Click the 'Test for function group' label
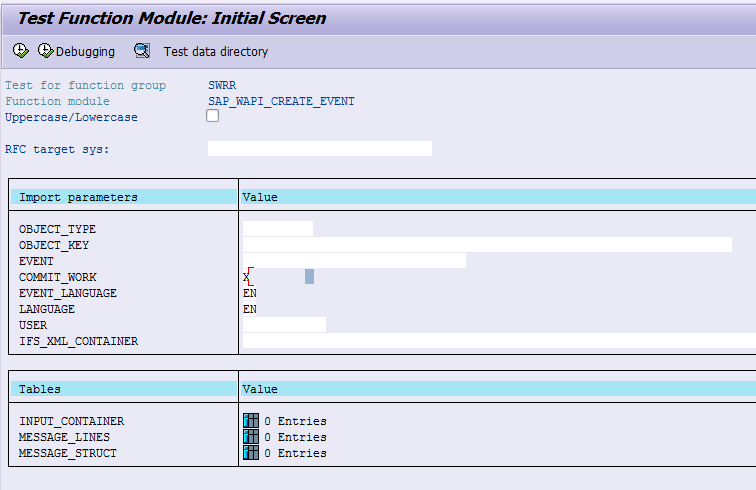The image size is (756, 490). click(x=85, y=85)
